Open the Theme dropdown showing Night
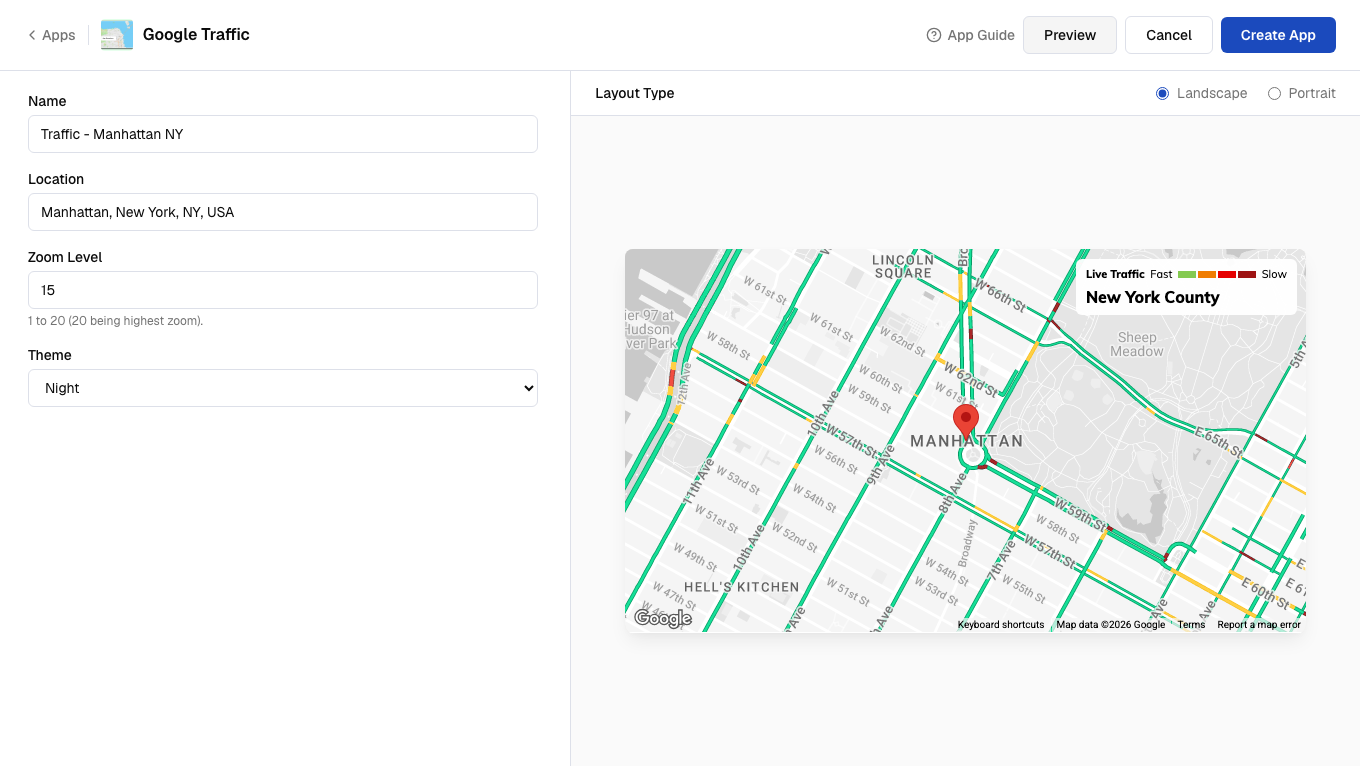The width and height of the screenshot is (1360, 768). (283, 388)
